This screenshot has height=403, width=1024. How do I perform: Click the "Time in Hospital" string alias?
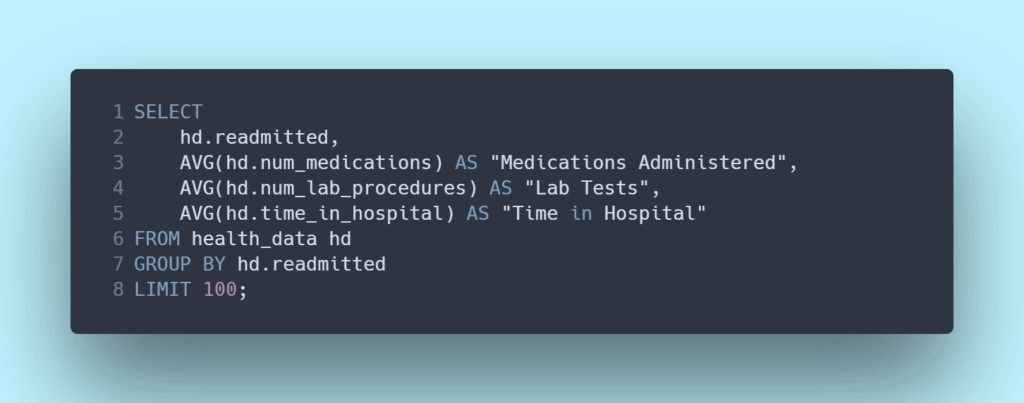pyautogui.click(x=598, y=214)
